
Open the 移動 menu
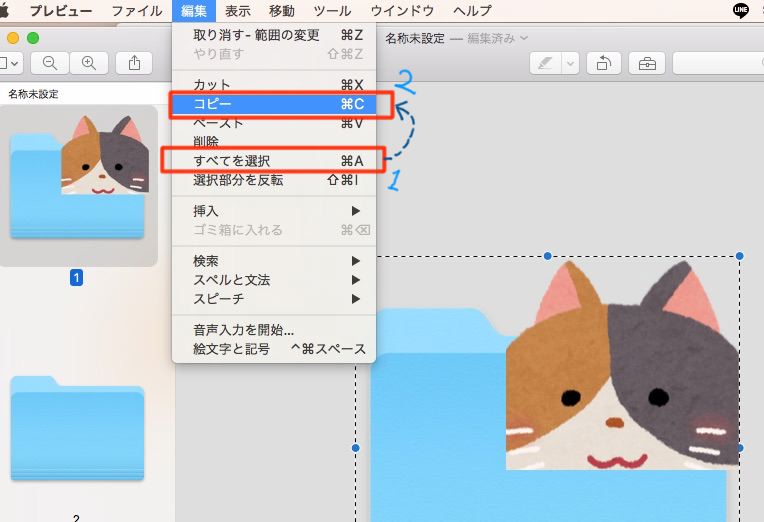pos(282,10)
